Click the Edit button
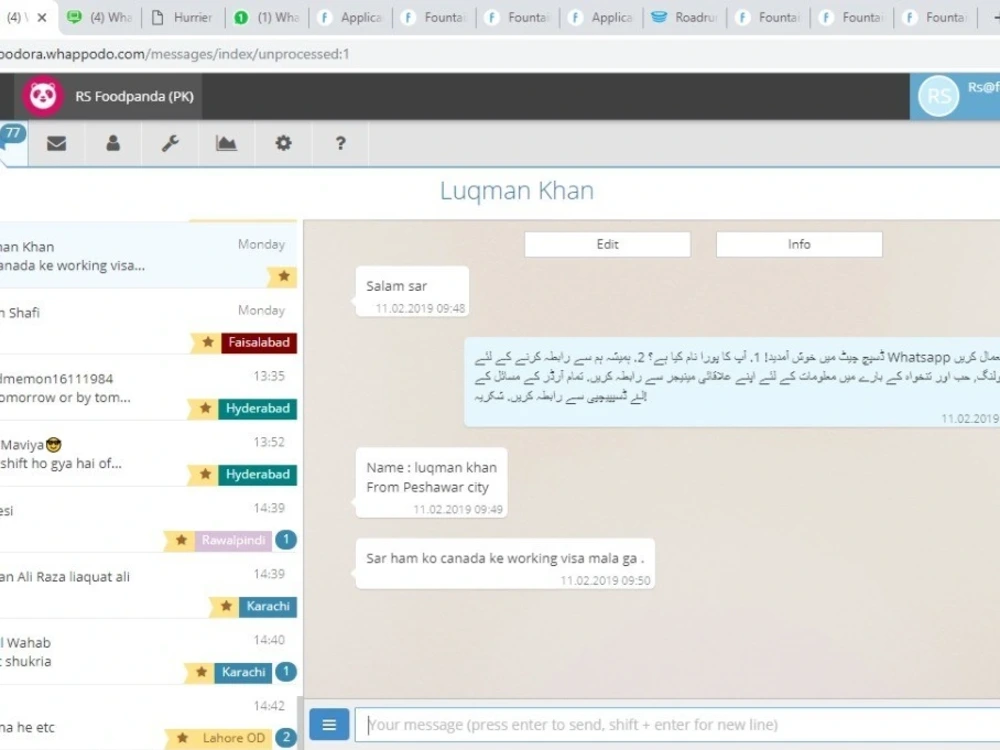The image size is (1000, 750). pyautogui.click(x=607, y=244)
